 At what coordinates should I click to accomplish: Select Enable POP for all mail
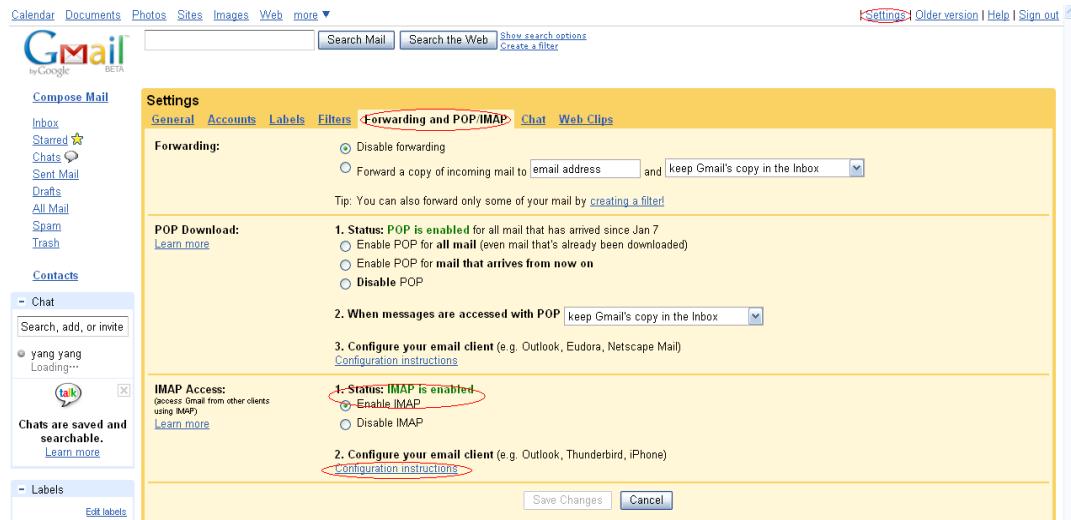click(x=346, y=246)
